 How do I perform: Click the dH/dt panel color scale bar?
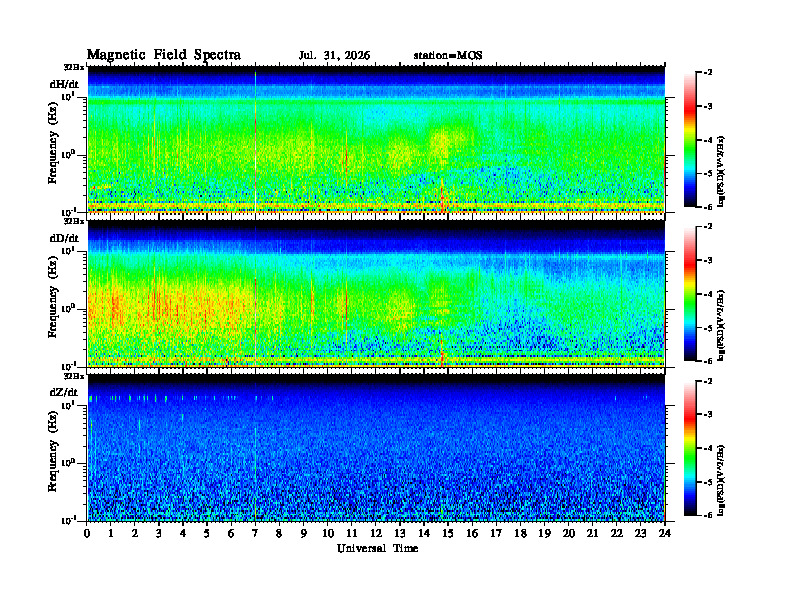[x=690, y=140]
